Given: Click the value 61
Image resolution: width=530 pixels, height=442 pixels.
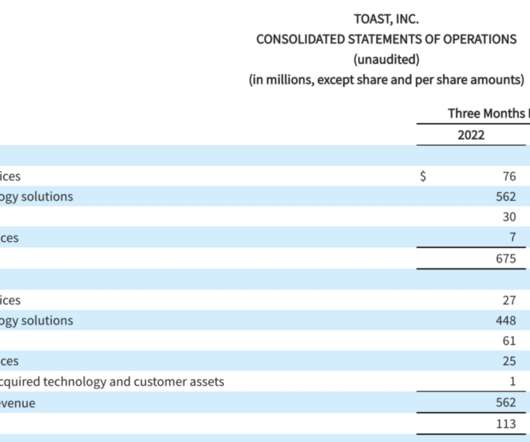Looking at the screenshot, I should tap(509, 341).
